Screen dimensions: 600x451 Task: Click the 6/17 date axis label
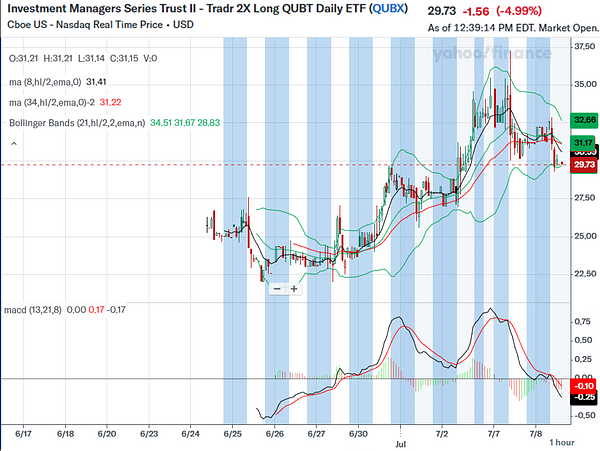(23, 434)
